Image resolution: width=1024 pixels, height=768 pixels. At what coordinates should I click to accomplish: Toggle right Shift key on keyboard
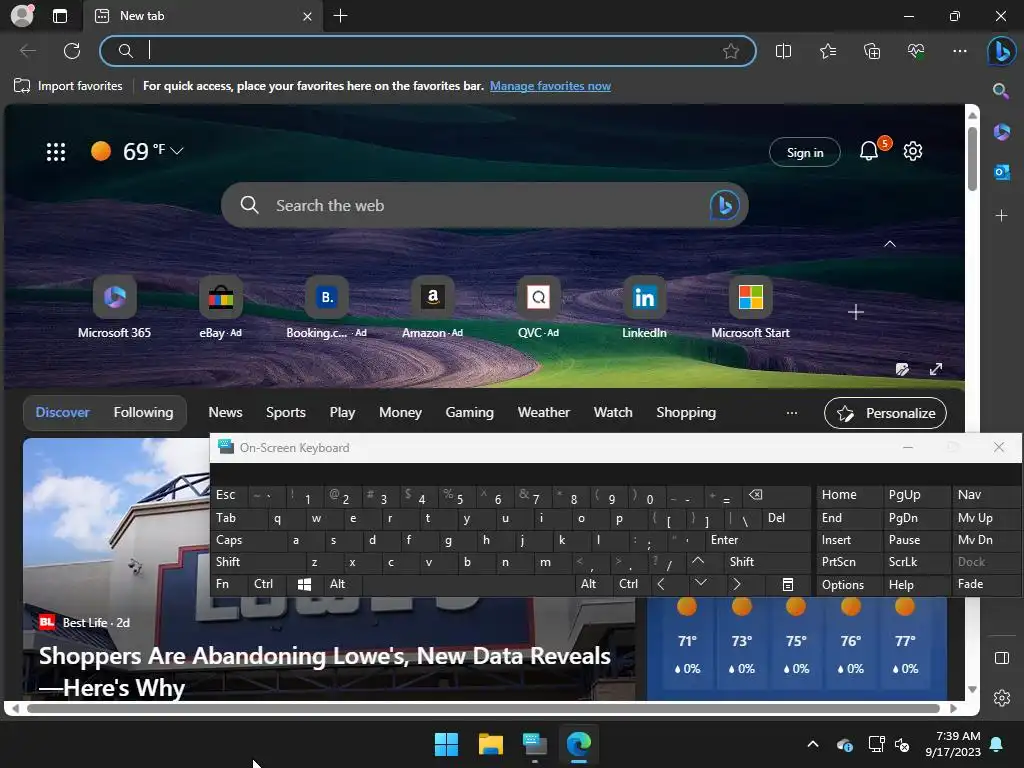pos(767,562)
